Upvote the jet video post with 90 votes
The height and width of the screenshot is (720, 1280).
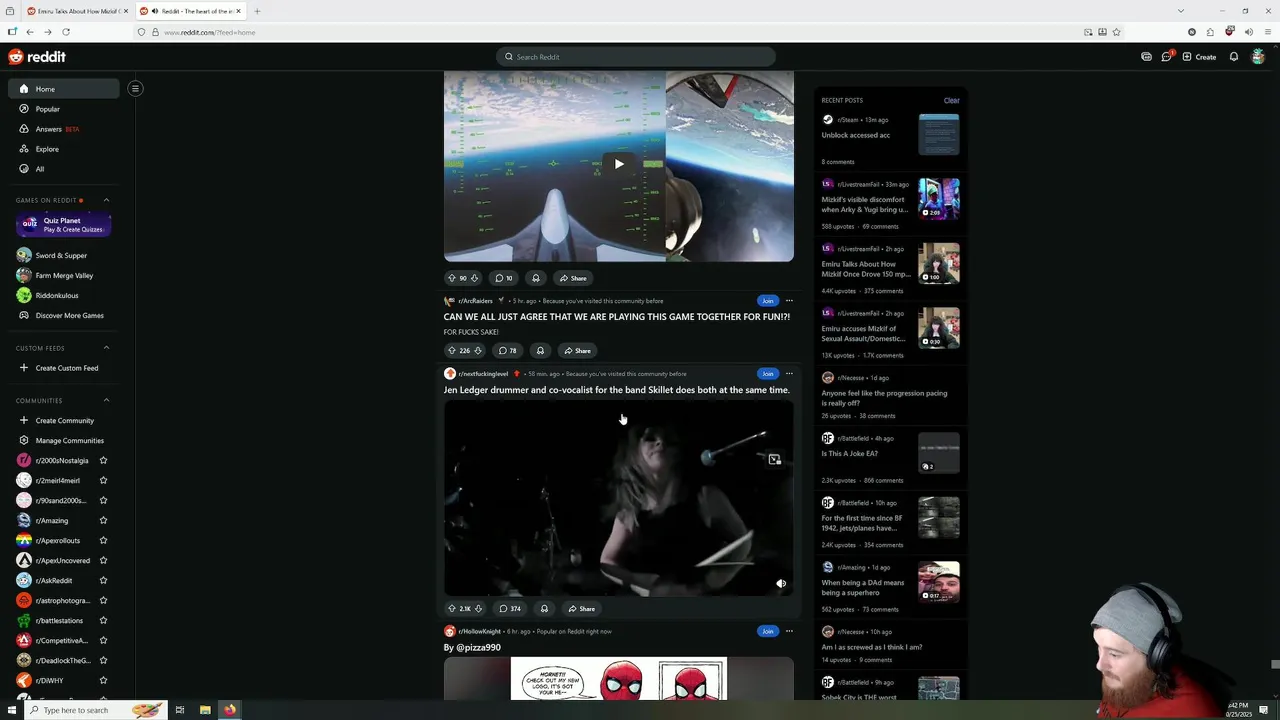pyautogui.click(x=451, y=278)
